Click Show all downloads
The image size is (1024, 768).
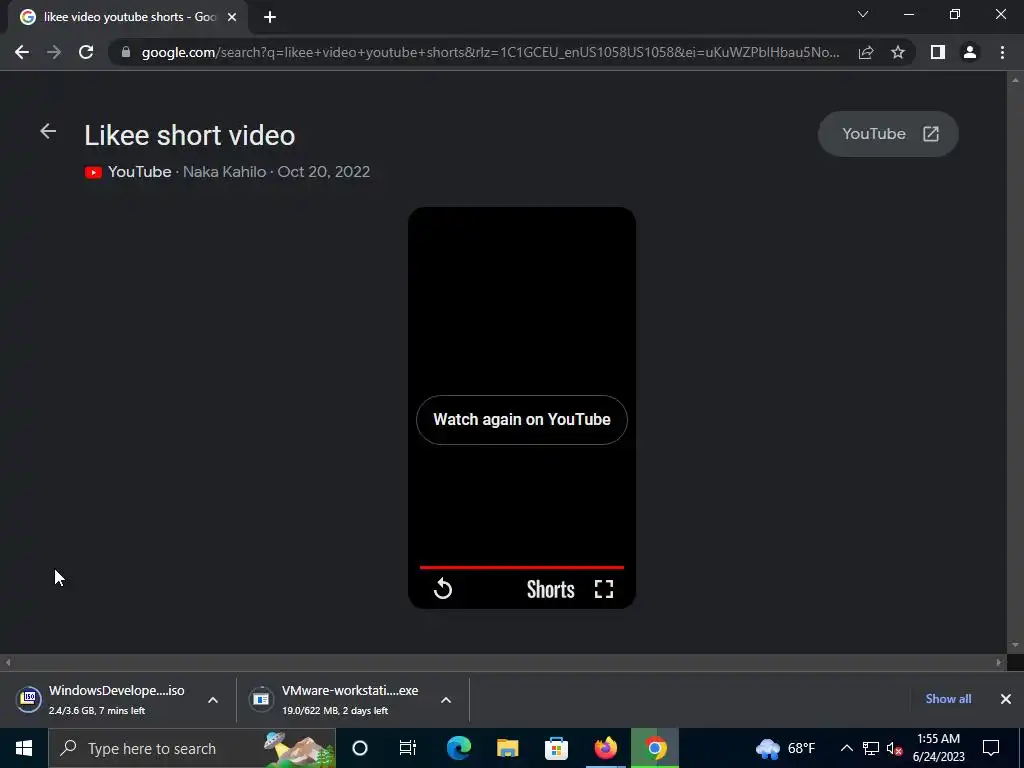pos(948,699)
